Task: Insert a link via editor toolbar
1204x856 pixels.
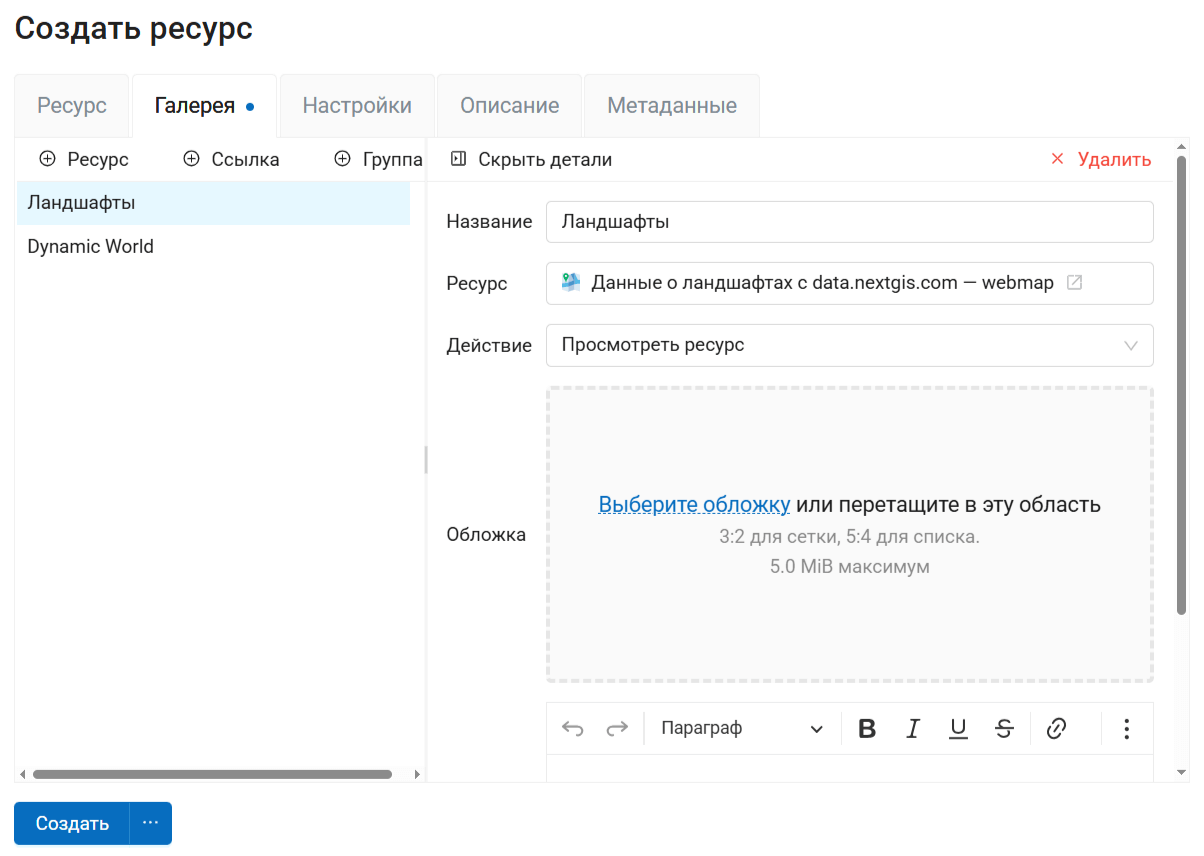Action: point(1056,729)
